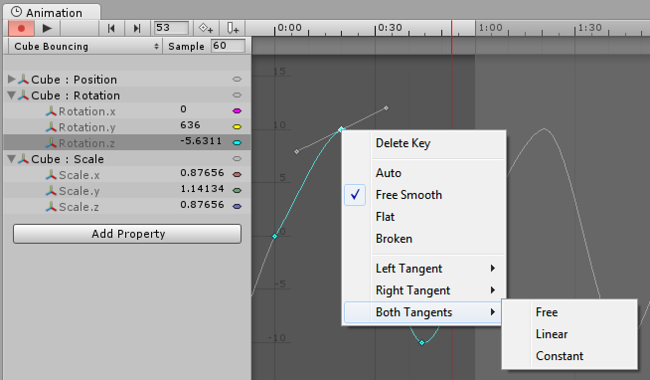650x380 pixels.
Task: Select the Rotation.x row
Action: pyautogui.click(x=127, y=111)
